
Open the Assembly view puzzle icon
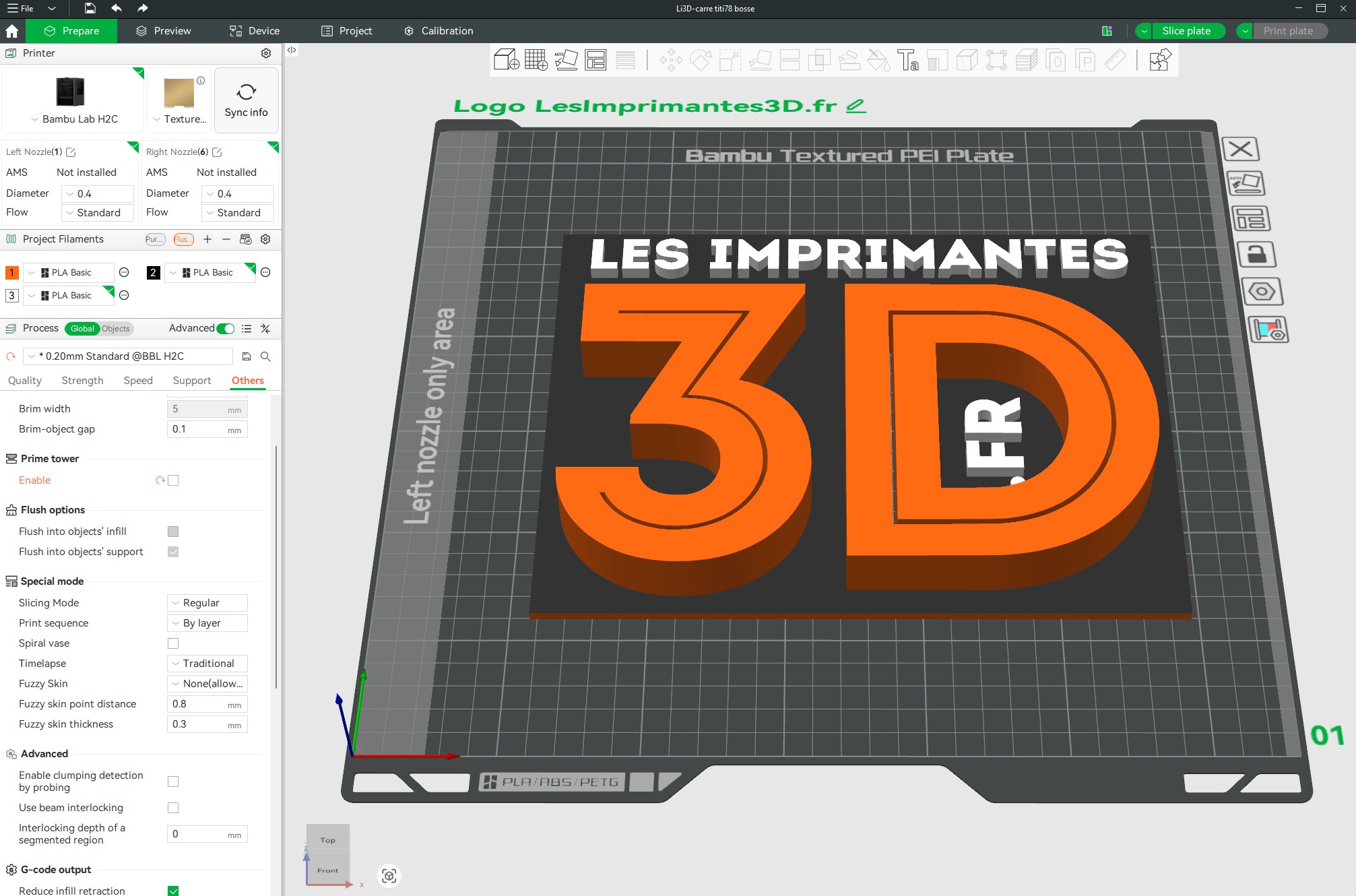[x=1160, y=60]
